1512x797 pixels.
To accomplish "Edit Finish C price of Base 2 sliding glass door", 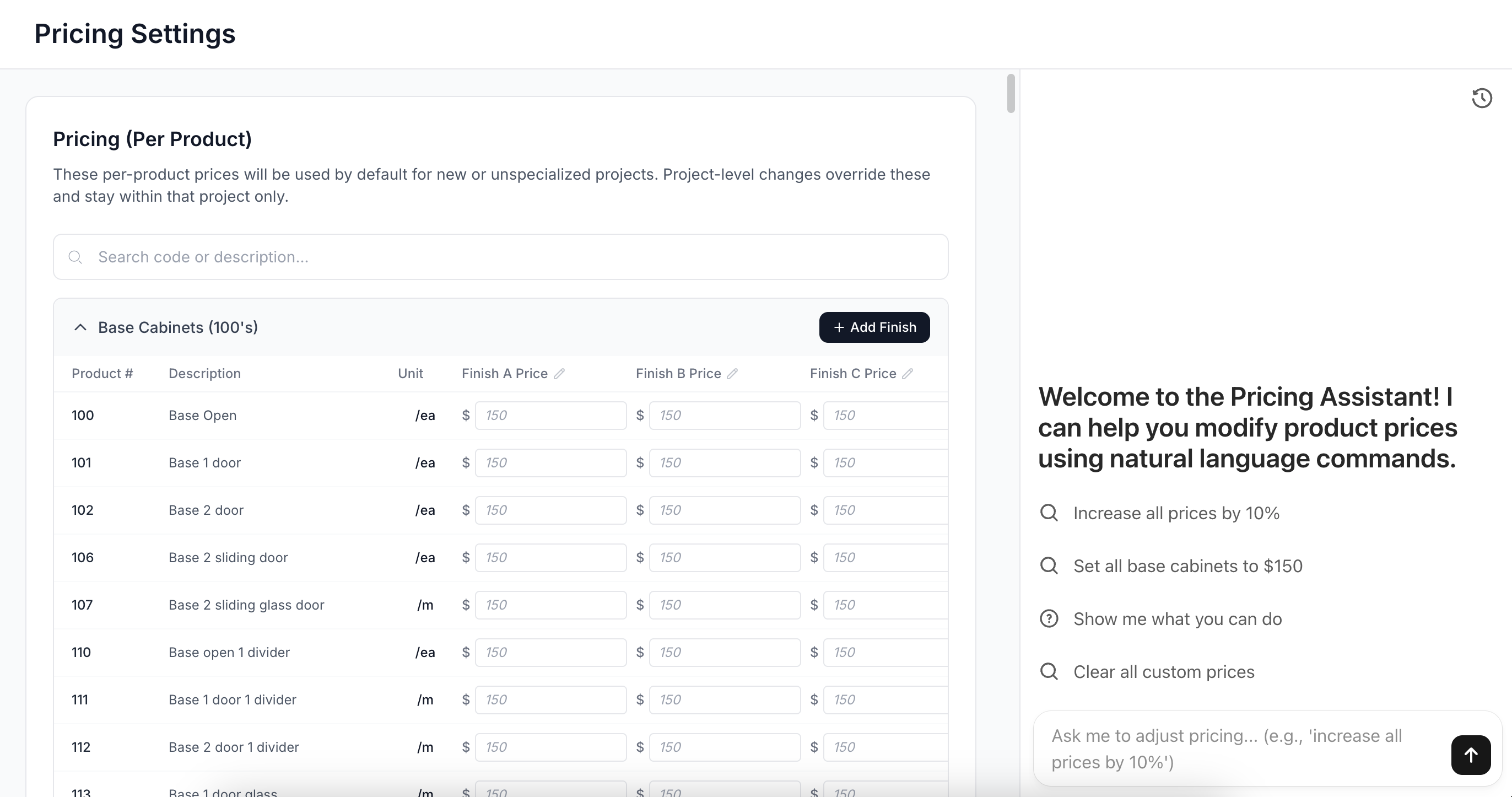I will (x=886, y=604).
